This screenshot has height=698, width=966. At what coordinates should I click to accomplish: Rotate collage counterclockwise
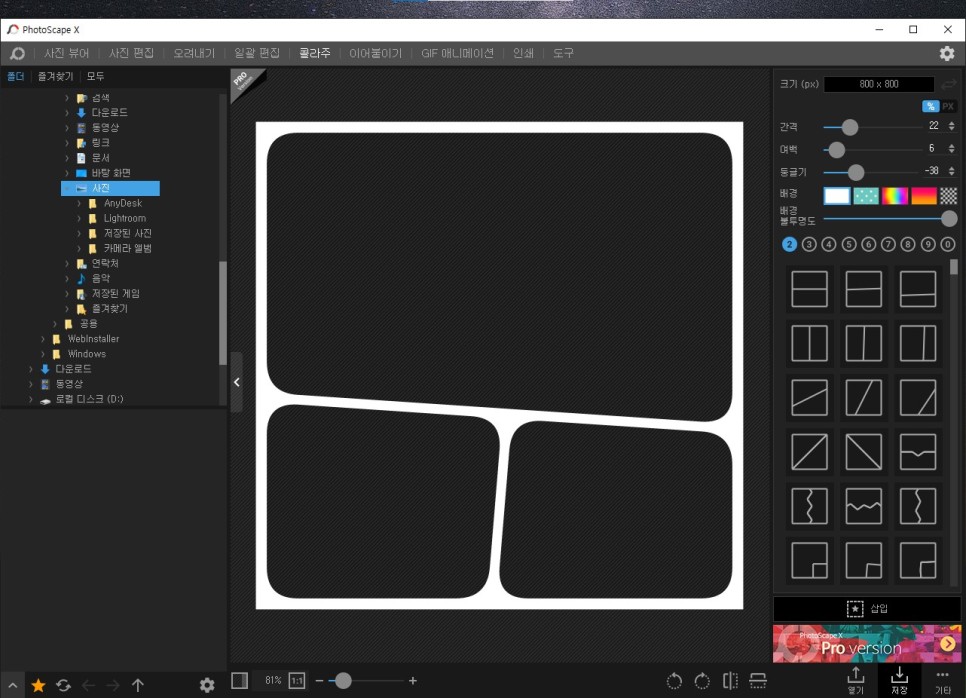pos(675,681)
